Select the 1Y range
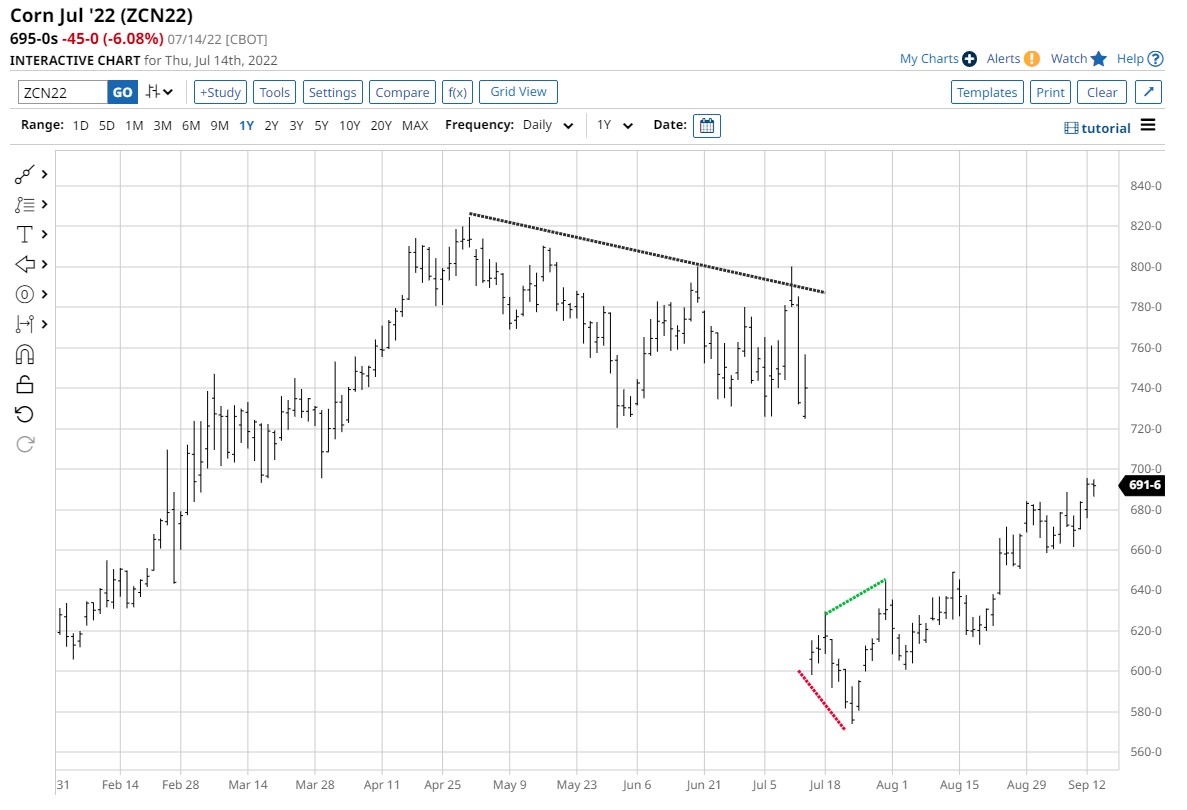 [247, 126]
